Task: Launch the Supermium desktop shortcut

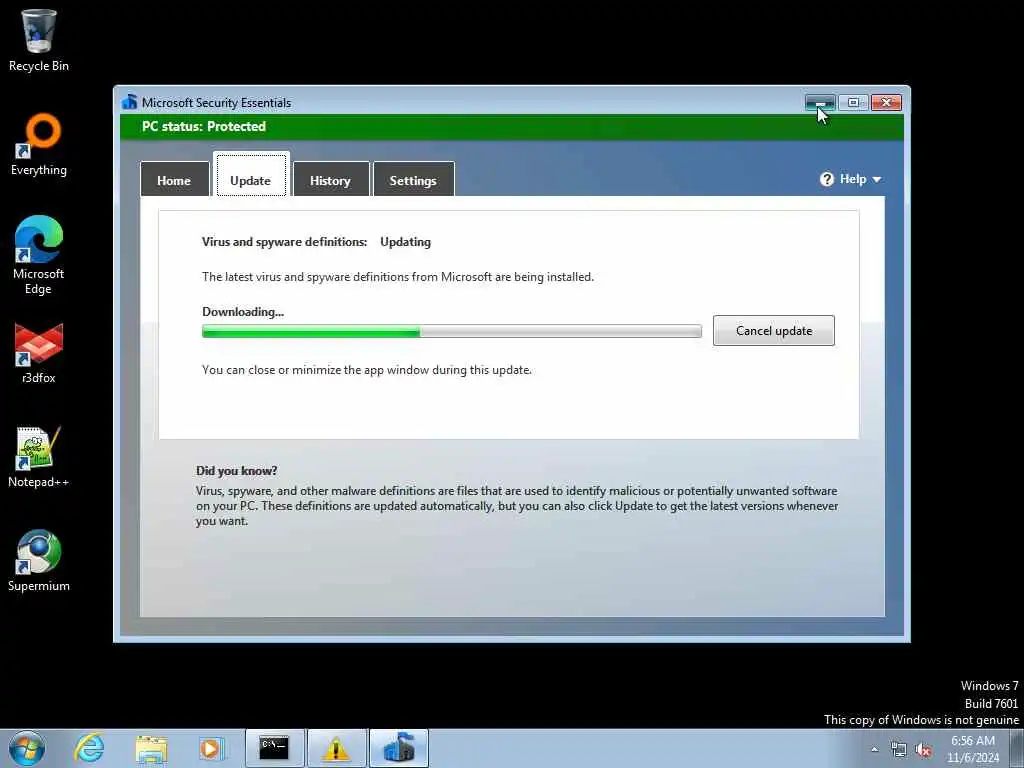Action: click(39, 560)
